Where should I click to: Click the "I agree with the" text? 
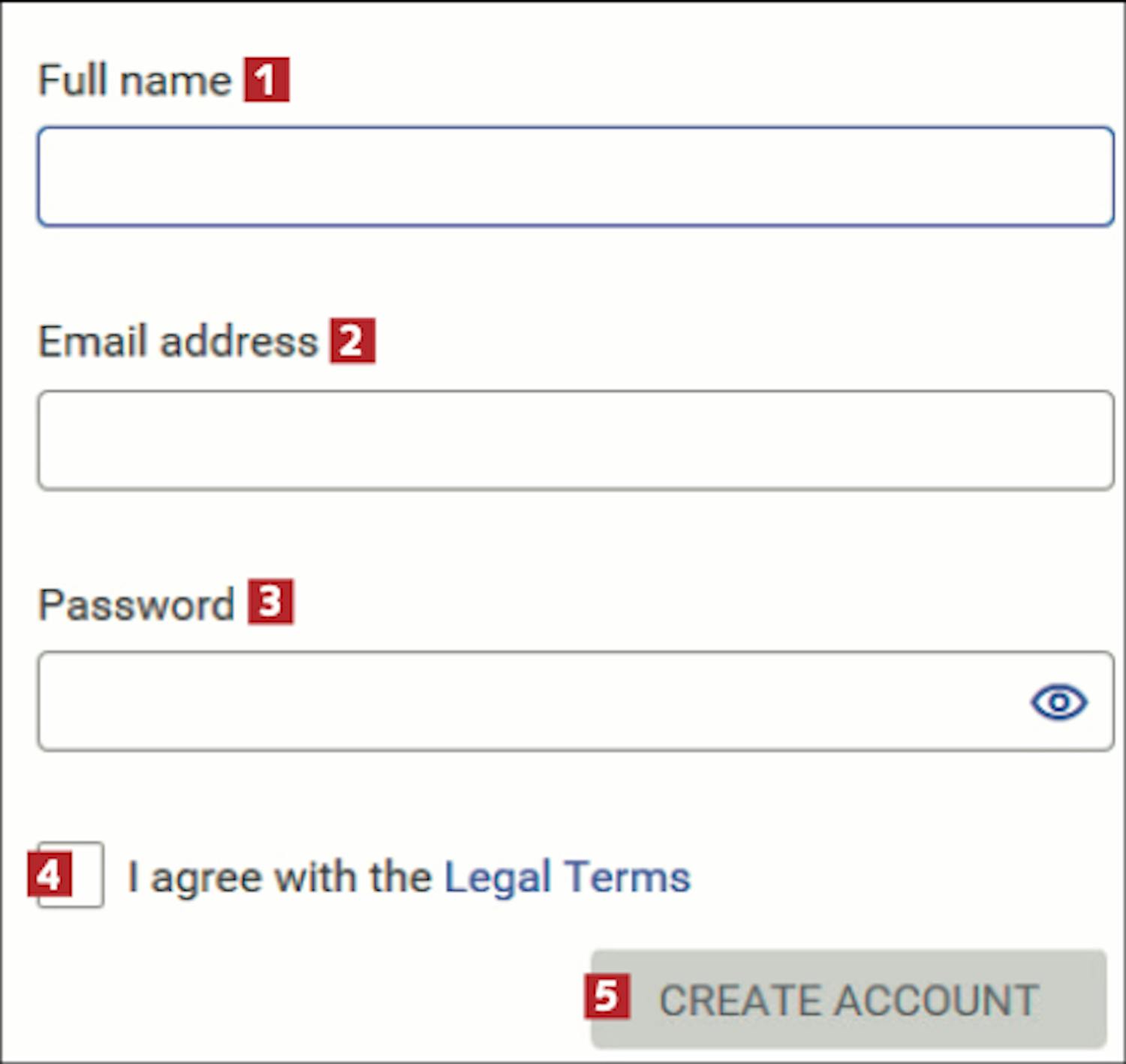(279, 876)
